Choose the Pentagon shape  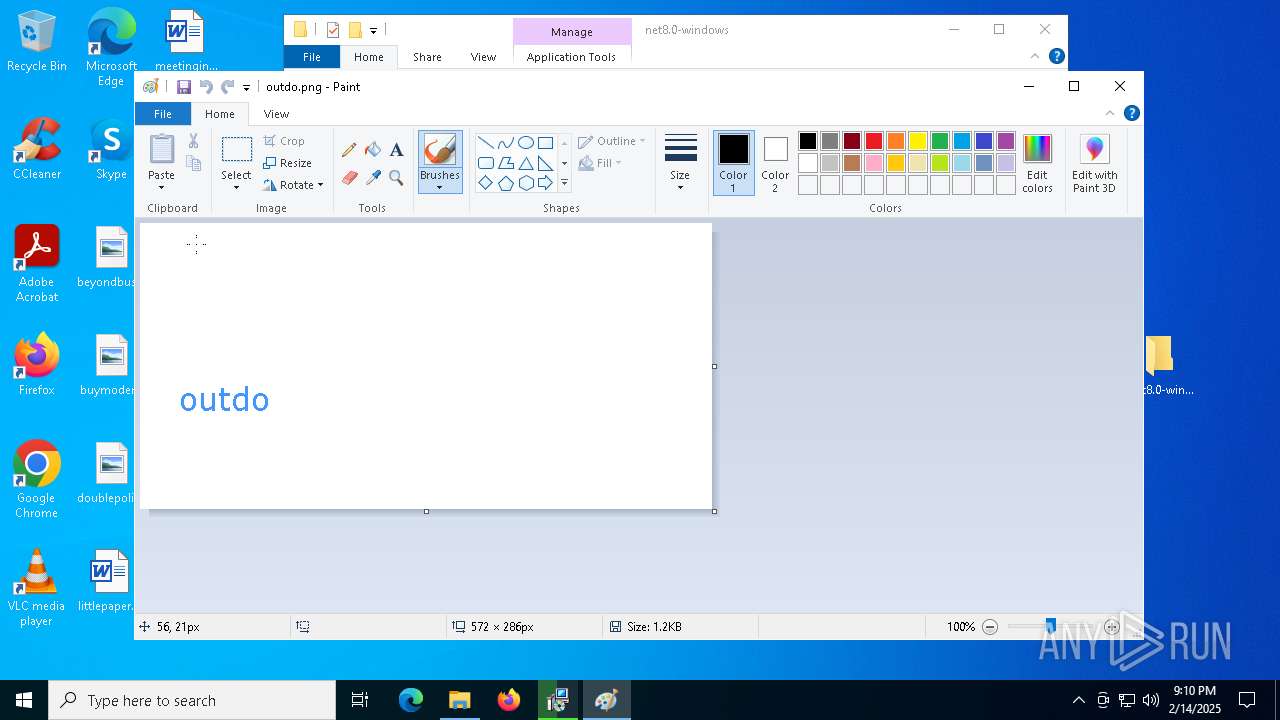(506, 183)
